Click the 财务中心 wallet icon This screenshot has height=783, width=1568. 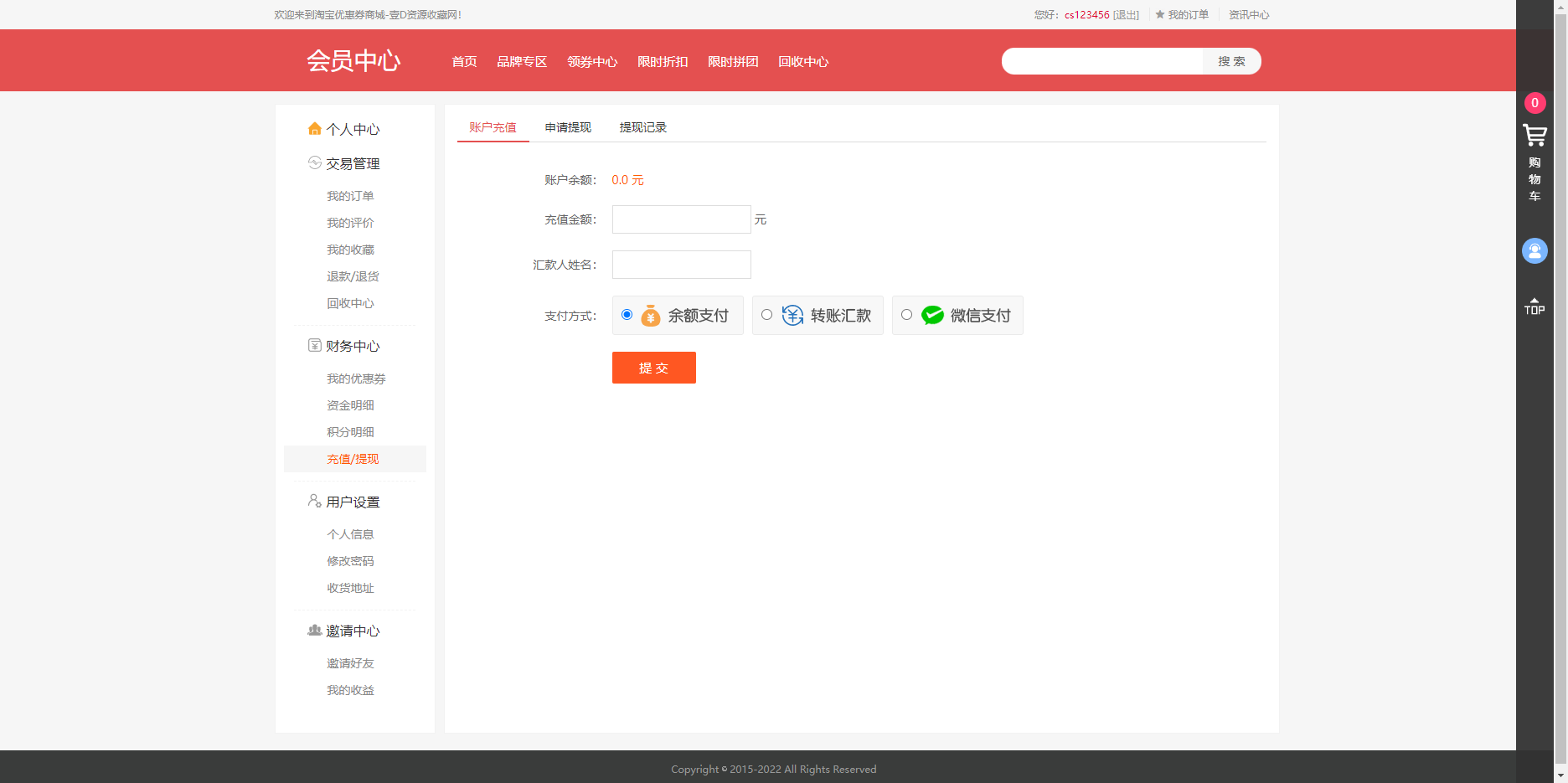314,345
